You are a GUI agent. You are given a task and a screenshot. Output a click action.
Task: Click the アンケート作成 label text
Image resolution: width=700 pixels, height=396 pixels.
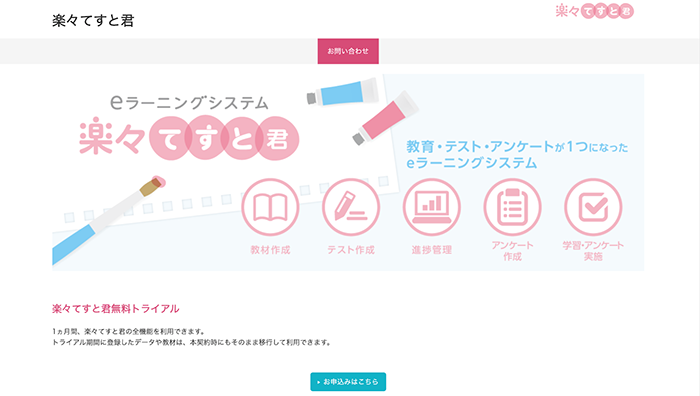pyautogui.click(x=512, y=251)
